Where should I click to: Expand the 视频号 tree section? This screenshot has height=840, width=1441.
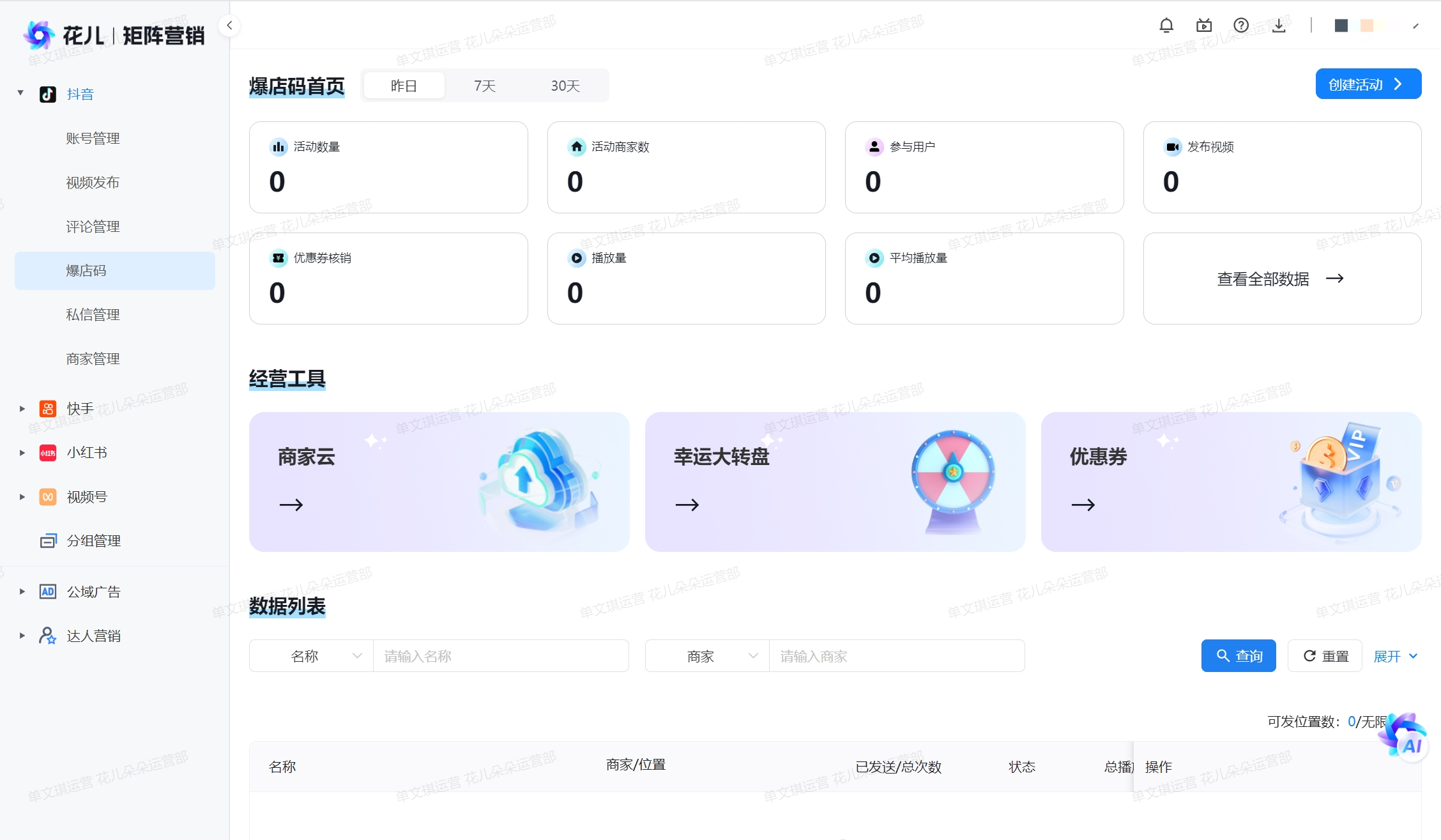tap(22, 497)
